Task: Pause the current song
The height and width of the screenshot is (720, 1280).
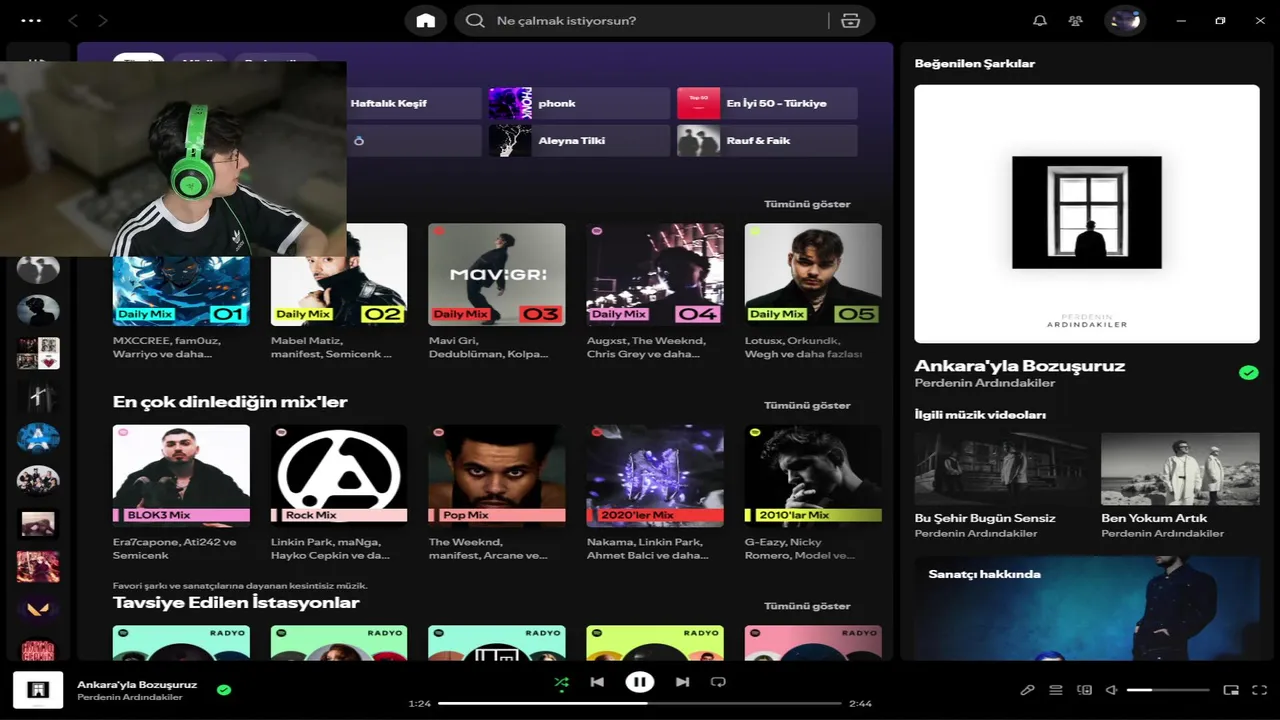Action: 639,682
